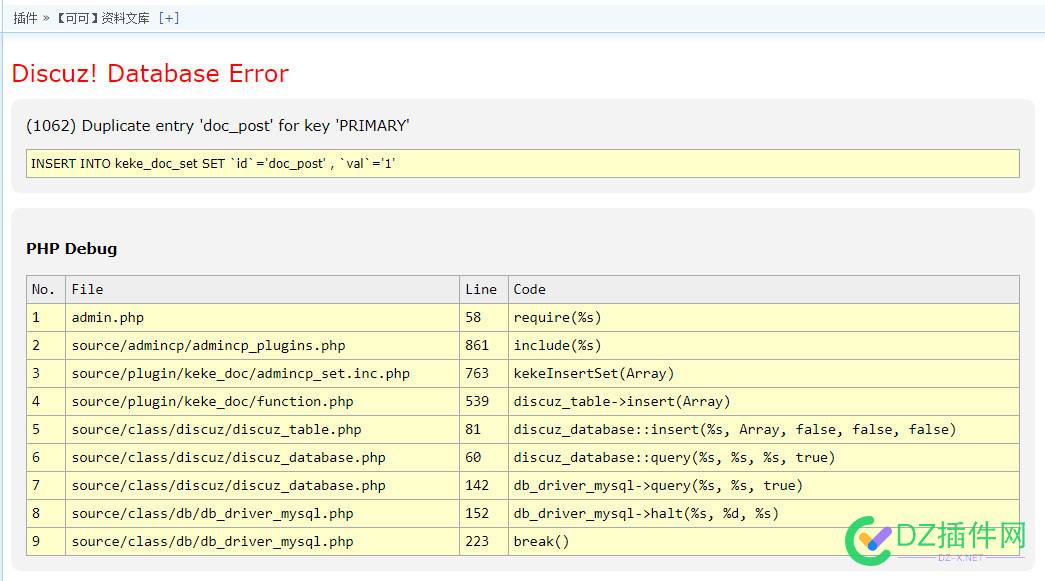Click the PHP Debug section title
The image size is (1045, 581).
(x=71, y=249)
